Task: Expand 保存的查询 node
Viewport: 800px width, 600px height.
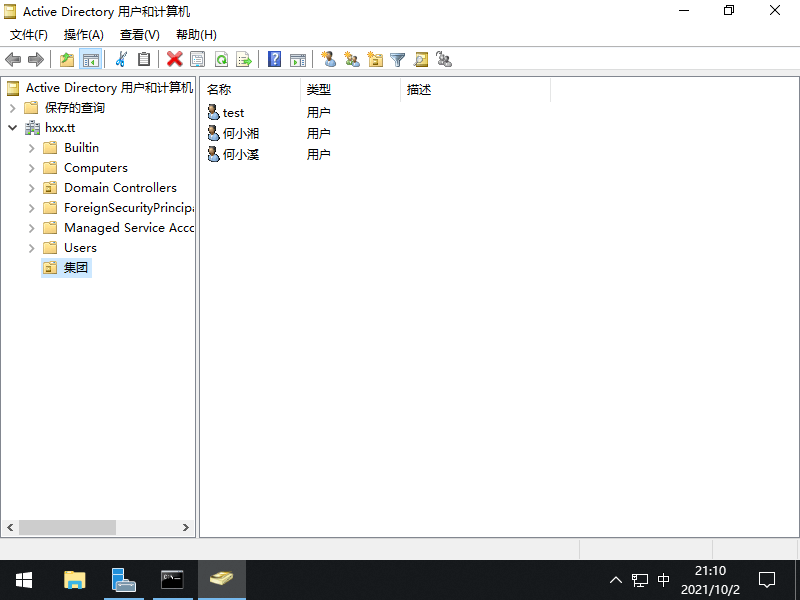Action: click(13, 108)
